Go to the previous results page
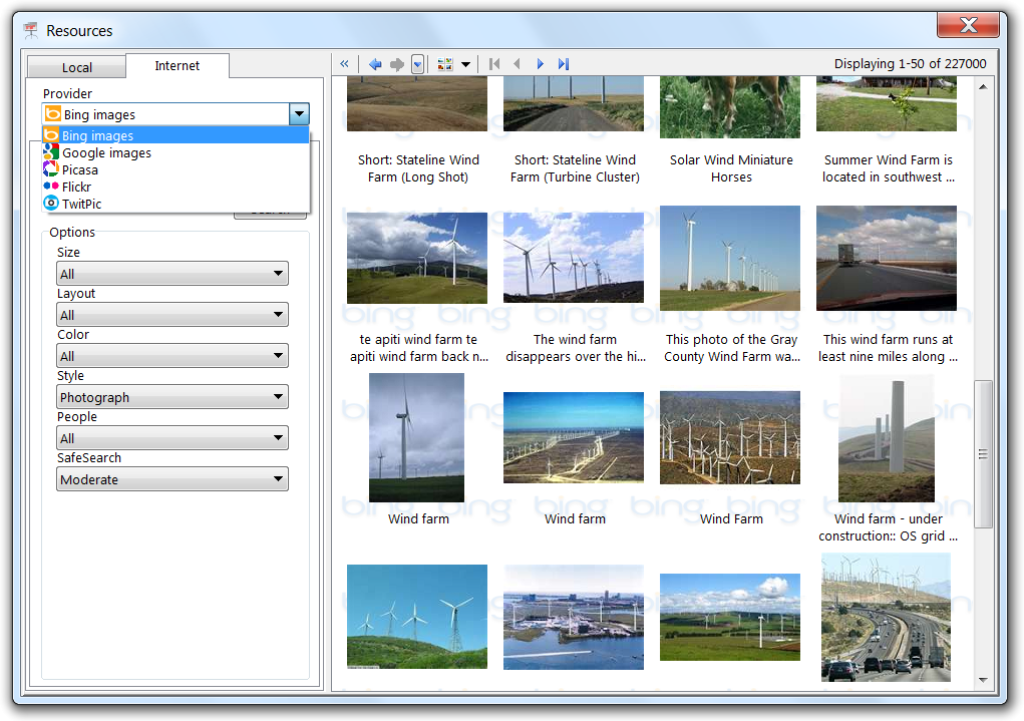Image resolution: width=1024 pixels, height=721 pixels. point(517,64)
